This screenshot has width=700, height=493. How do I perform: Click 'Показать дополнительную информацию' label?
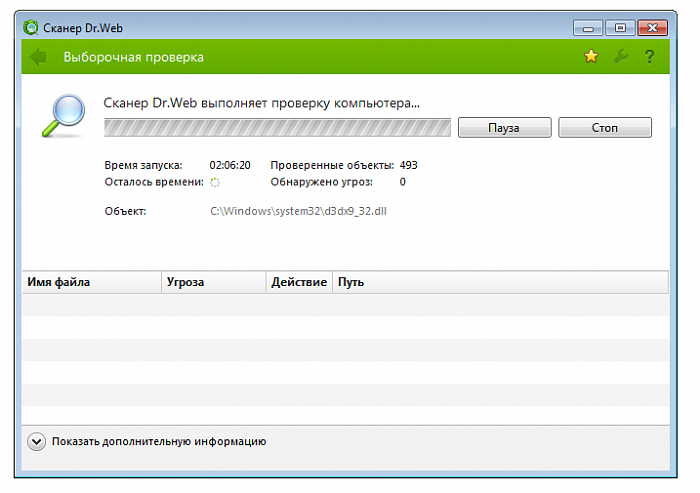[x=159, y=441]
